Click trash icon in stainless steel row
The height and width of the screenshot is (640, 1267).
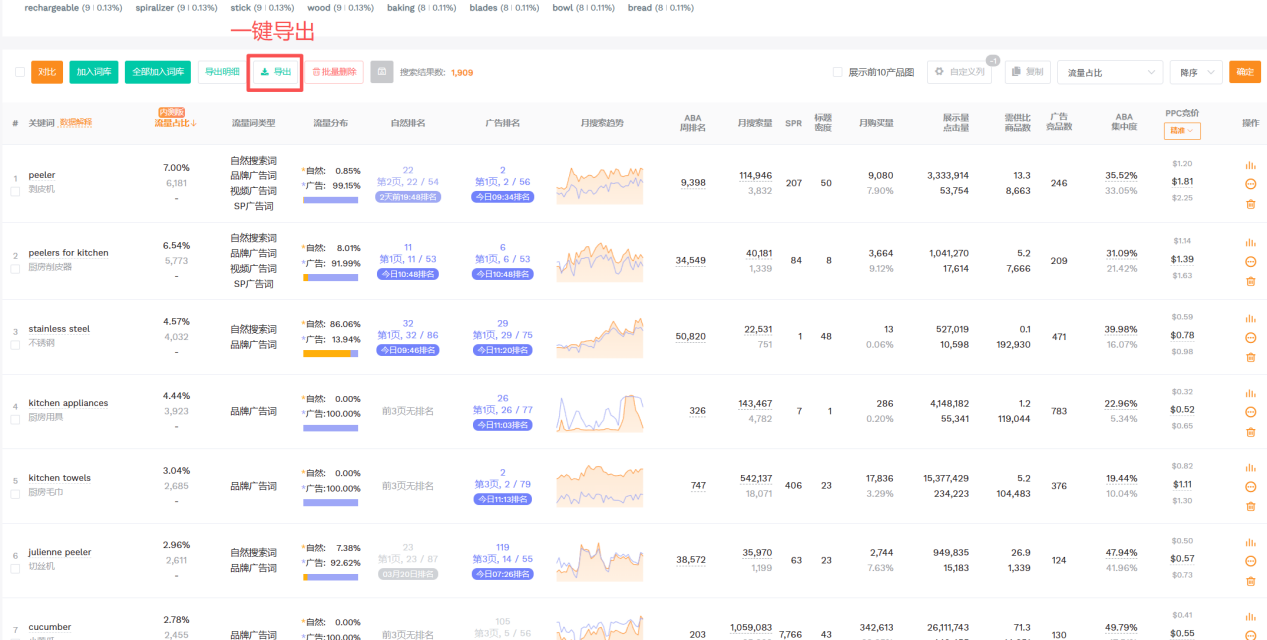click(x=1250, y=357)
